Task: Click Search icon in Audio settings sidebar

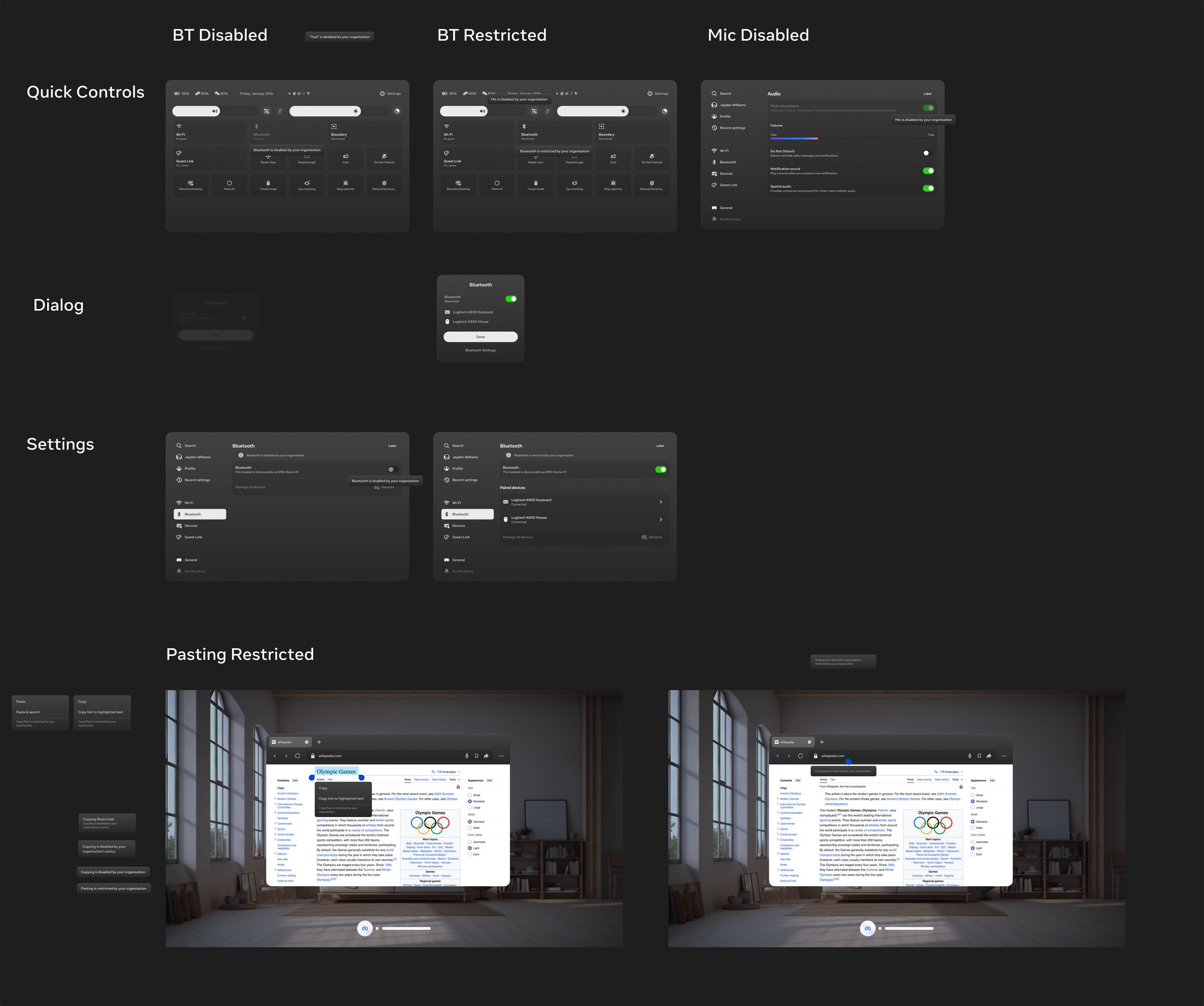Action: [x=714, y=93]
